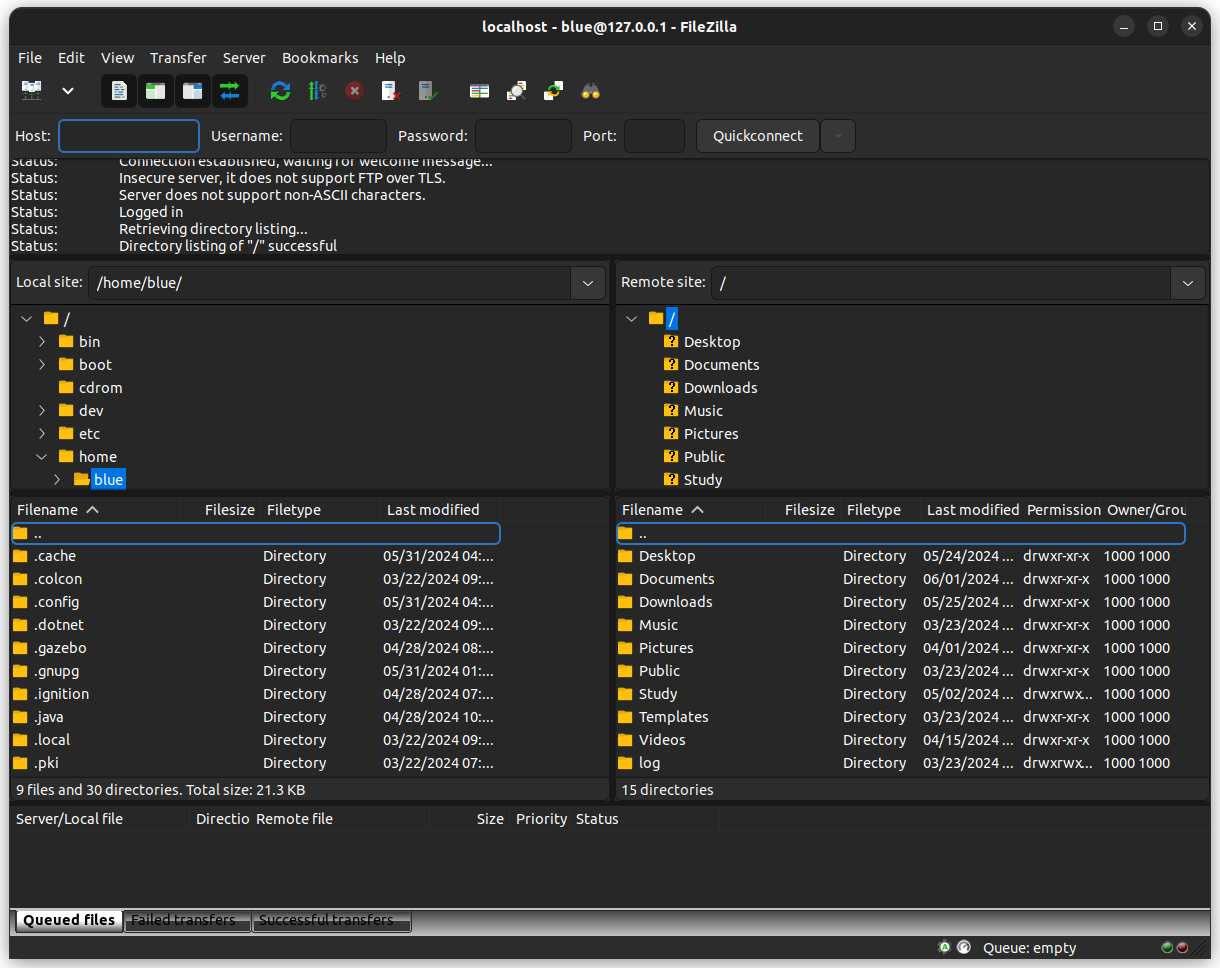Select the .config folder in local list
Screen dimensions: 1220x968
[x=256, y=602]
